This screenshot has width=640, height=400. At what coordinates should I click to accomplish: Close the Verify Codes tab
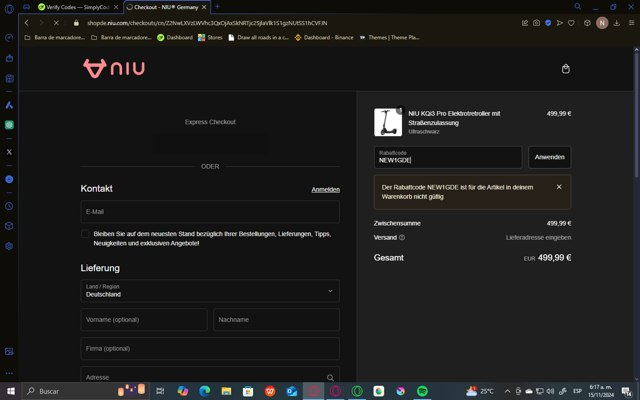116,7
